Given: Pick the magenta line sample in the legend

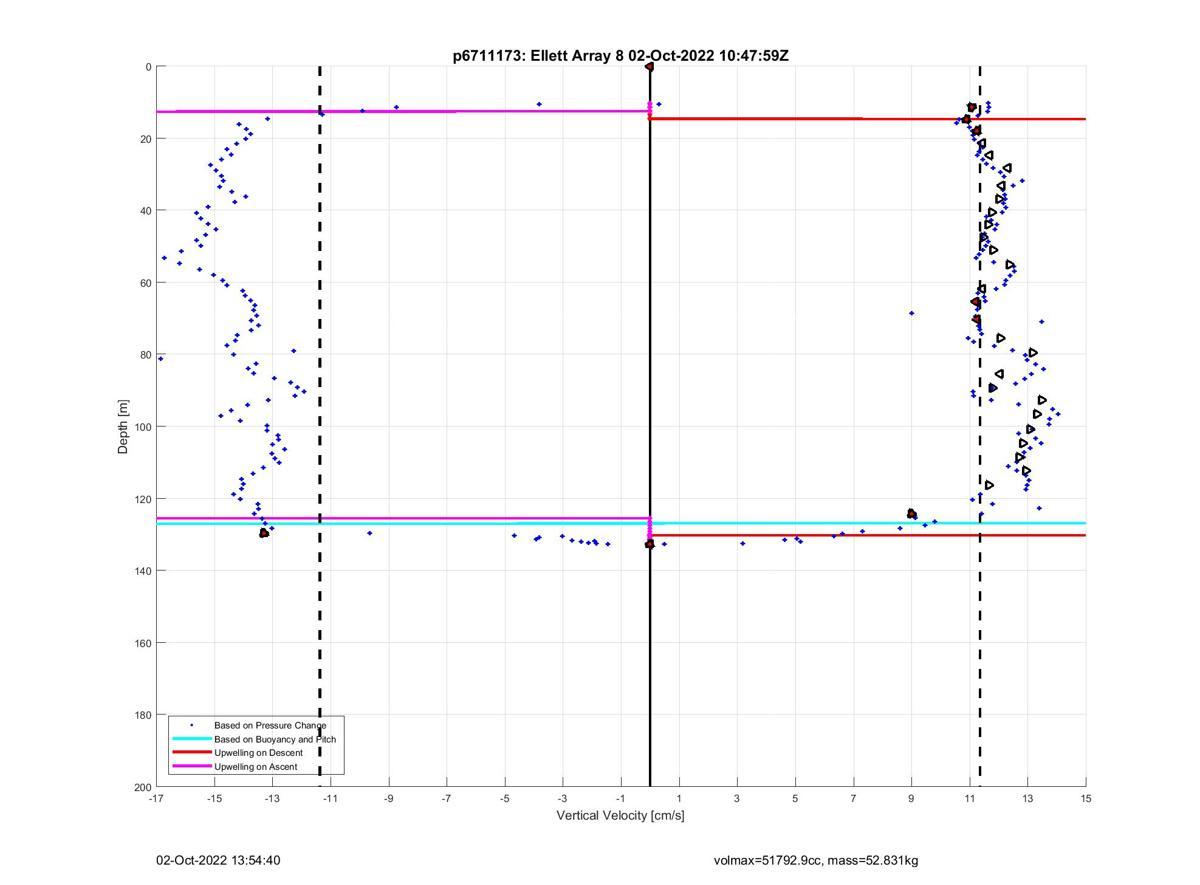Looking at the screenshot, I should 191,766.
